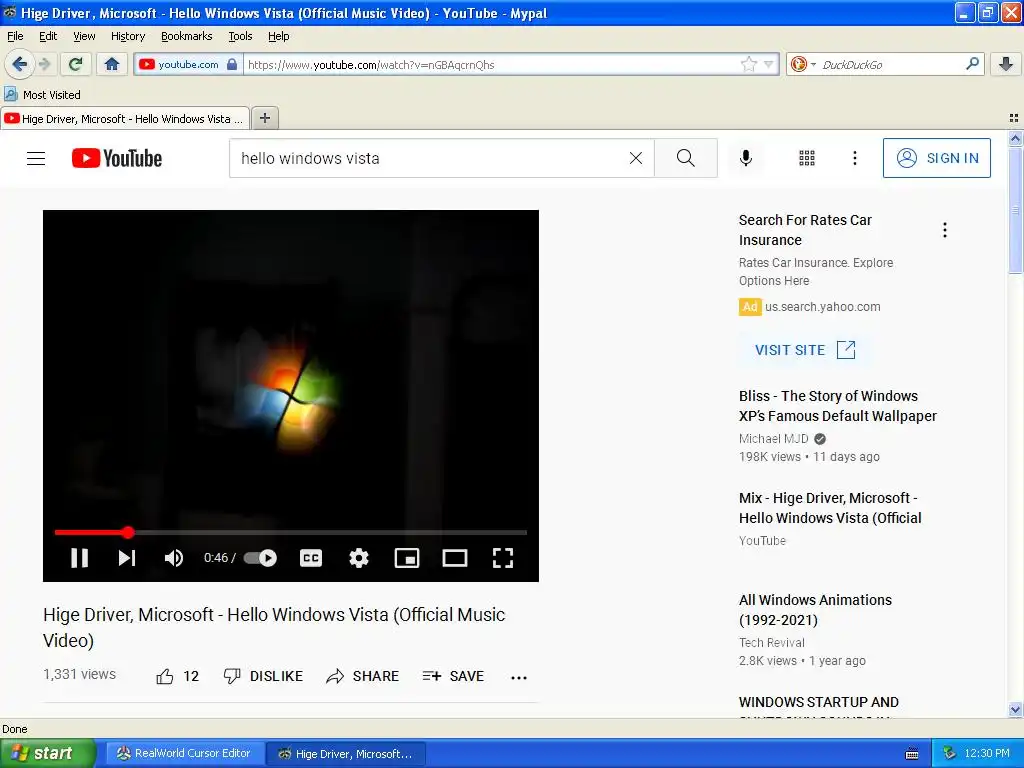Bookmark this page with star icon

tap(748, 64)
